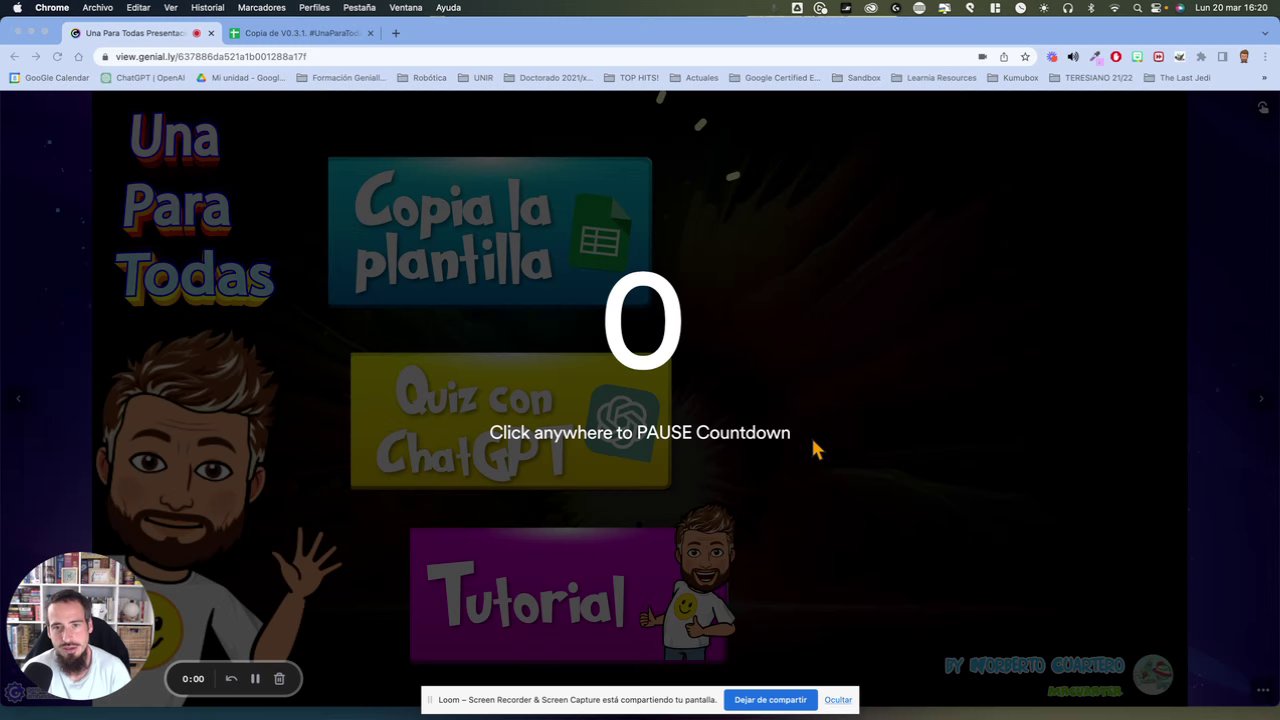The width and height of the screenshot is (1280, 720).
Task: Show hidden bookmarks overflow chevron
Action: pos(1265,78)
